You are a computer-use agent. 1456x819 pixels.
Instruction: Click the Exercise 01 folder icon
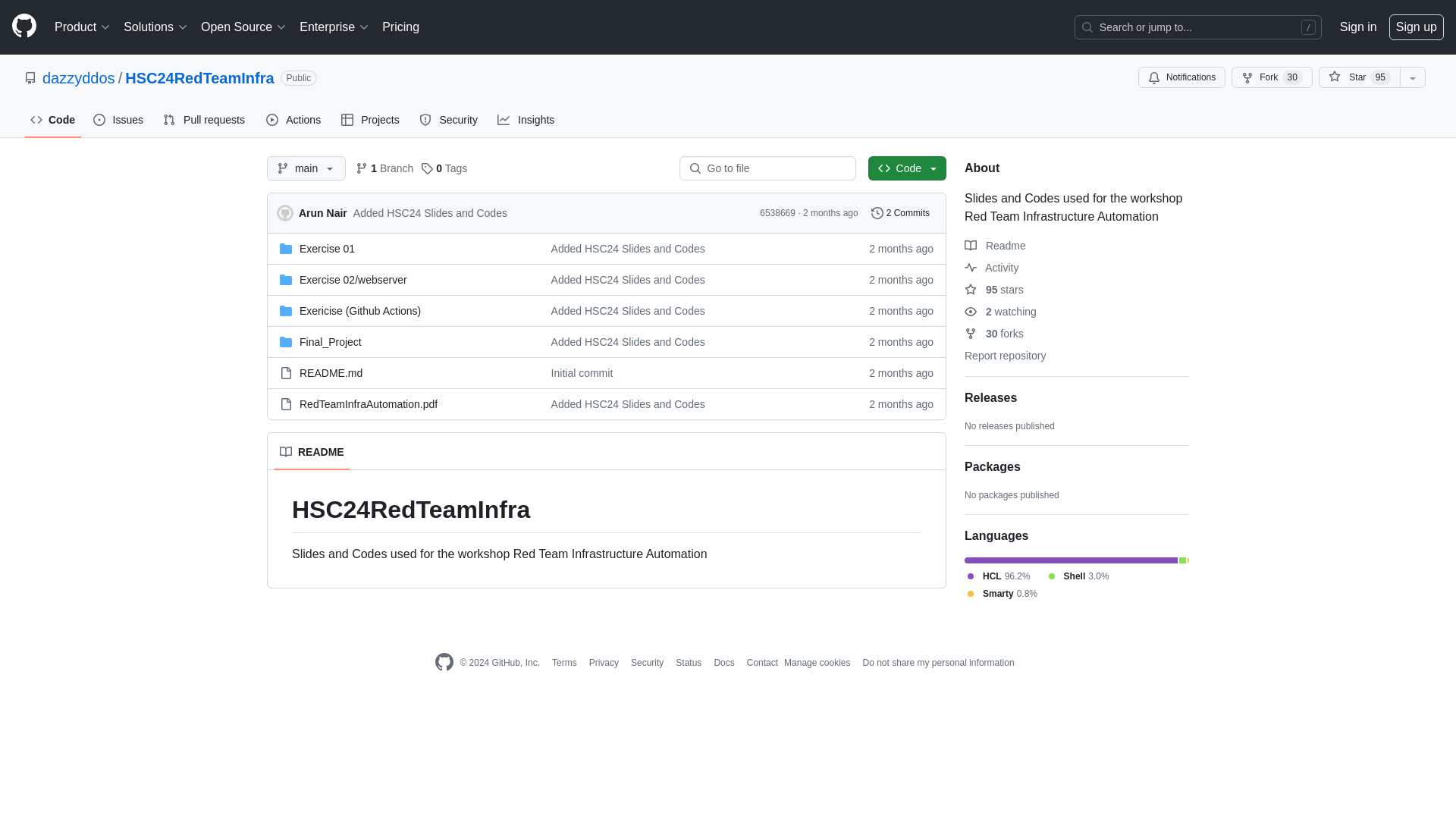tap(286, 249)
